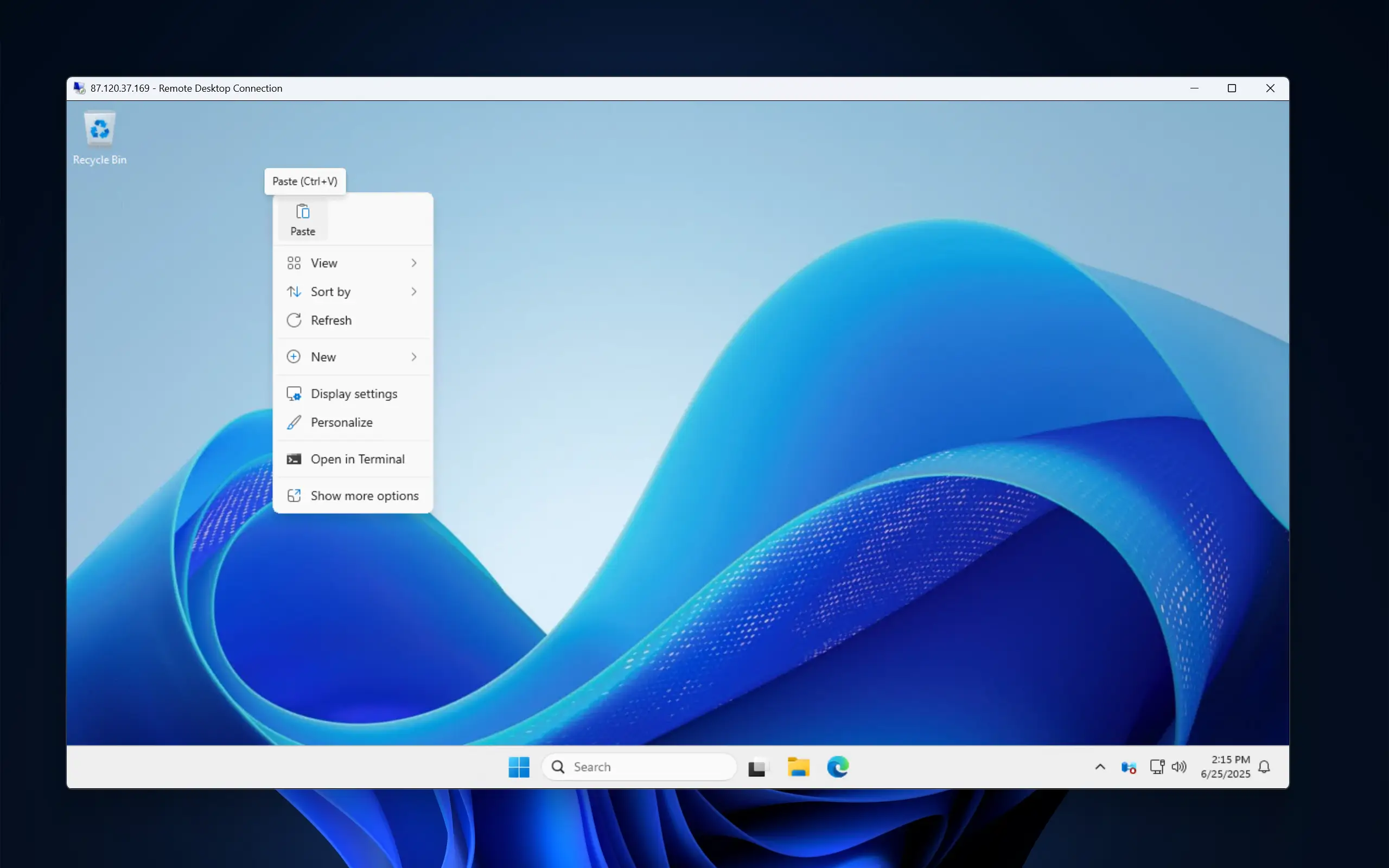This screenshot has width=1389, height=868.
Task: Maximize the Remote Desktop Connection window
Action: pyautogui.click(x=1232, y=88)
